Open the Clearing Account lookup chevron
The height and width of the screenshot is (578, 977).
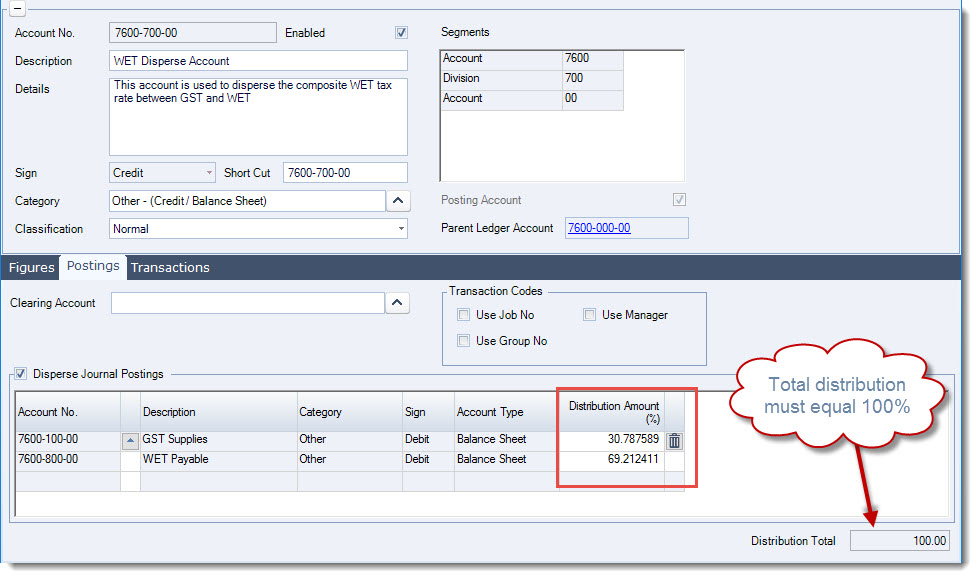click(x=398, y=303)
